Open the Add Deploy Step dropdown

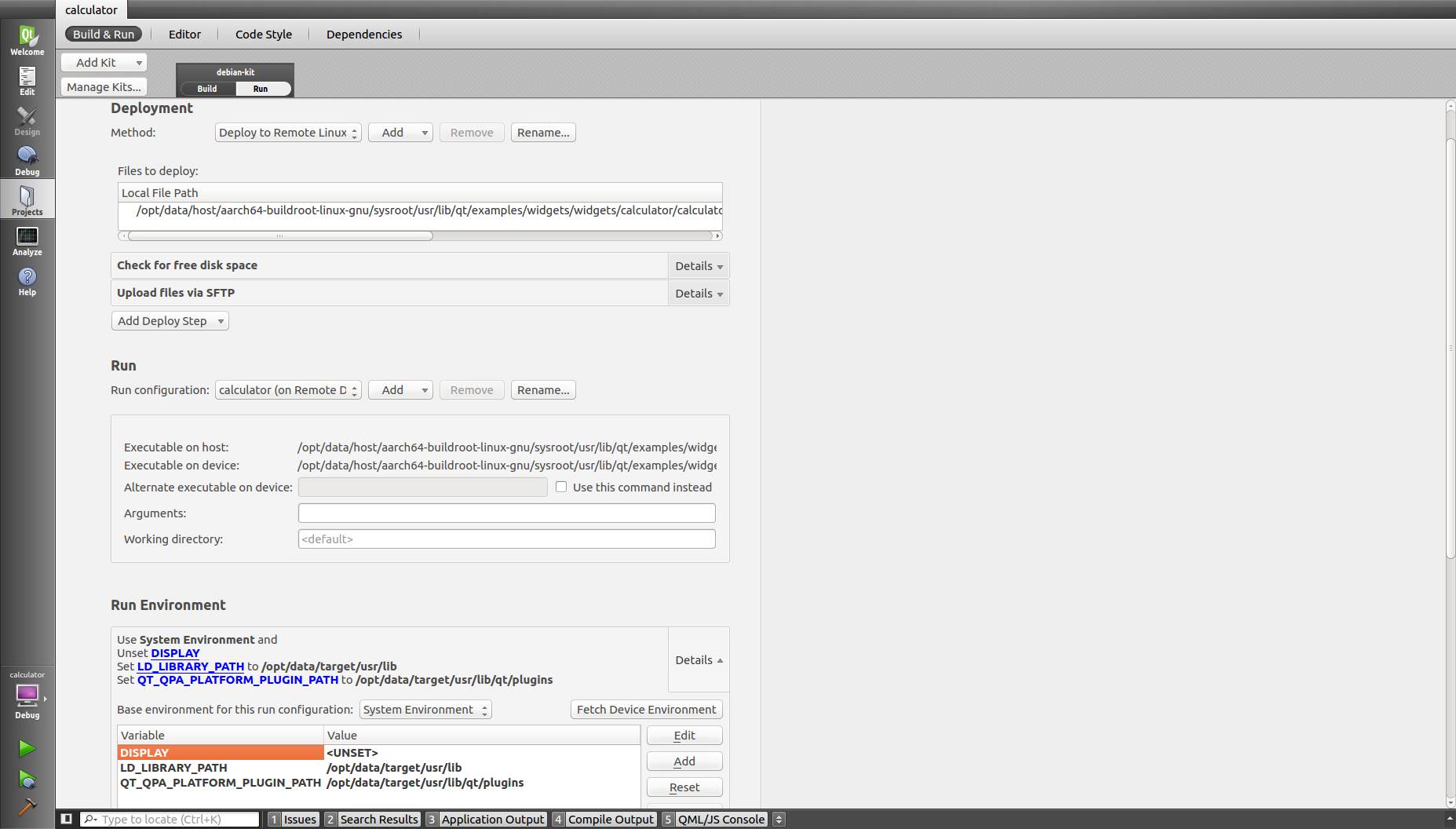[x=170, y=321]
